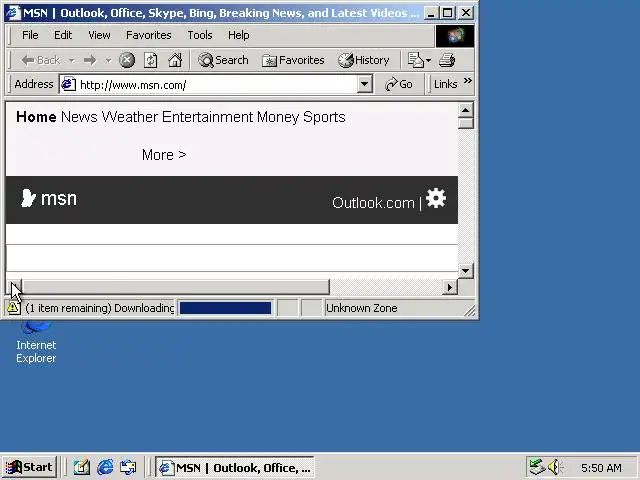Click the Forward arrow button
This screenshot has height=480, width=640.
(90, 60)
